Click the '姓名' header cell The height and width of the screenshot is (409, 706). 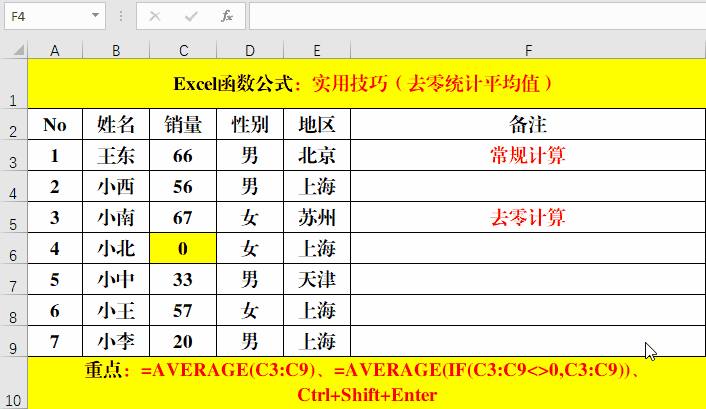tap(116, 124)
